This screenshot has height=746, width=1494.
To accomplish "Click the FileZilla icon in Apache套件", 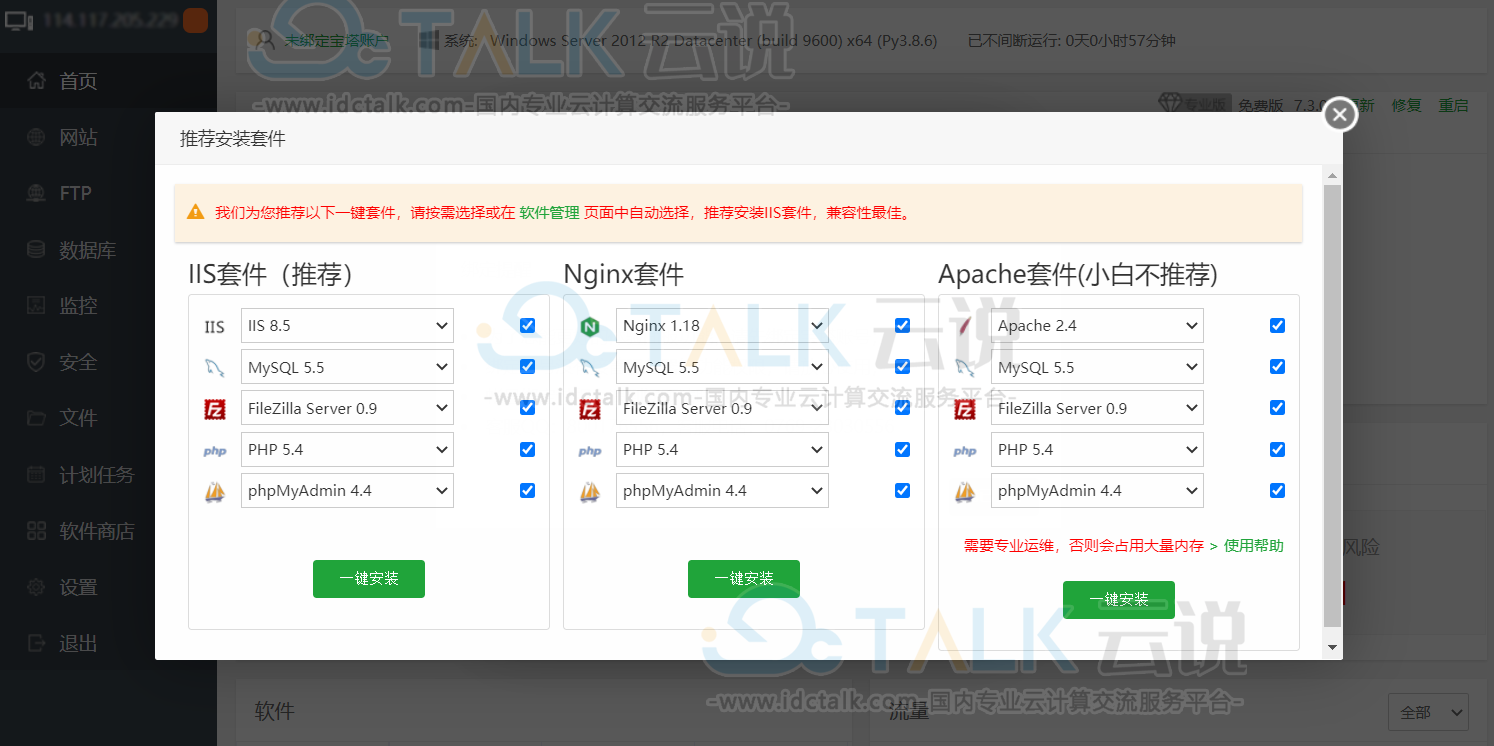I will (x=965, y=409).
